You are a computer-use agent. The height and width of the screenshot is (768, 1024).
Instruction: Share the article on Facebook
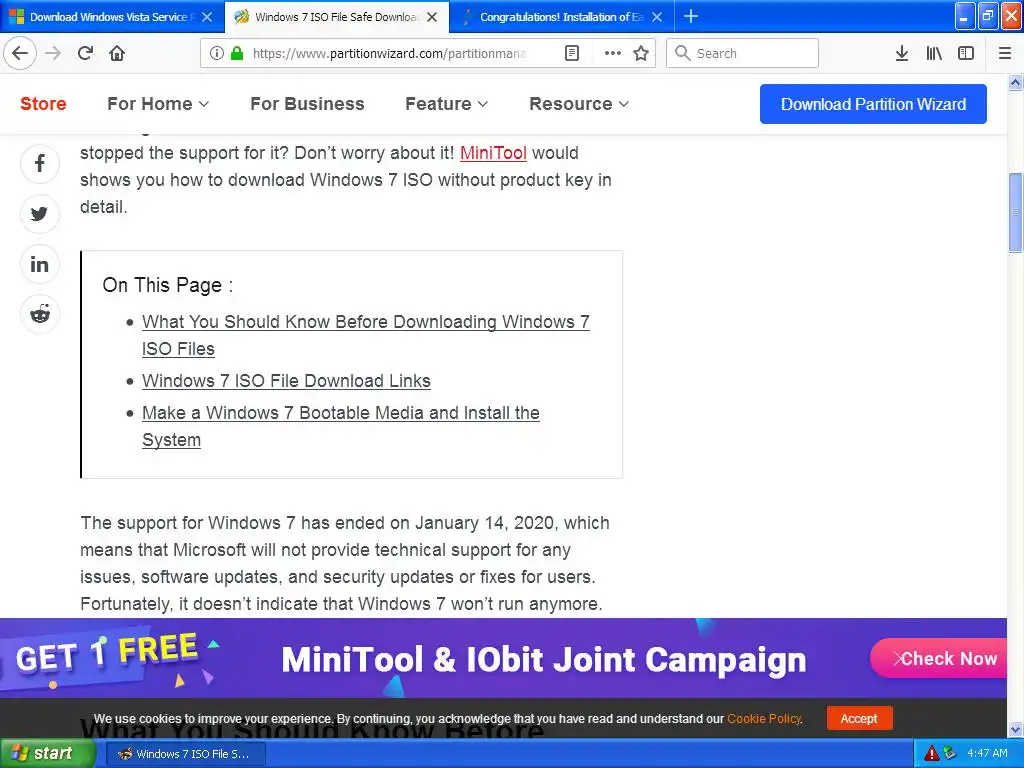coord(40,163)
